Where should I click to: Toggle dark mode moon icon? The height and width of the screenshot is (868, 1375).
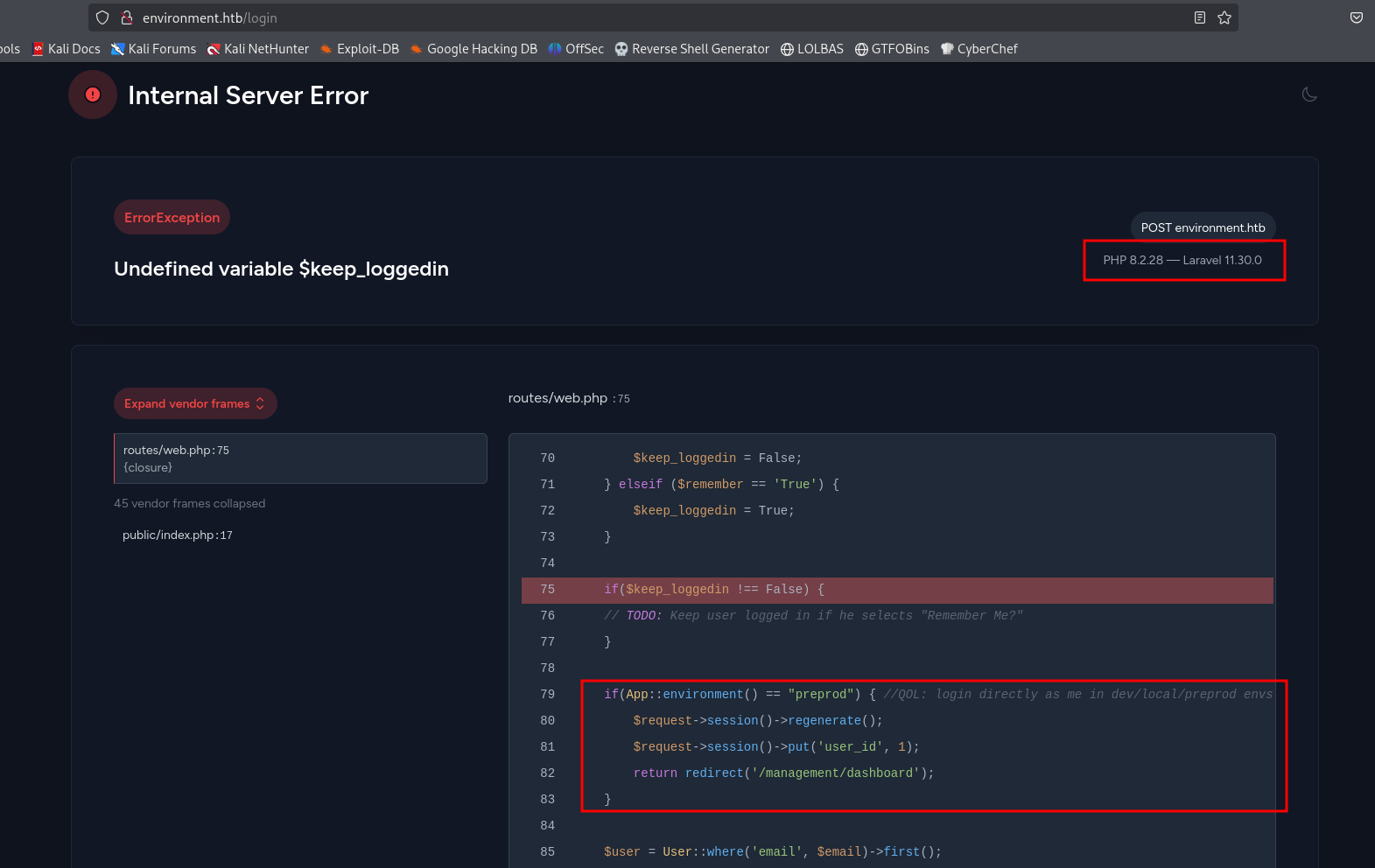[1309, 94]
